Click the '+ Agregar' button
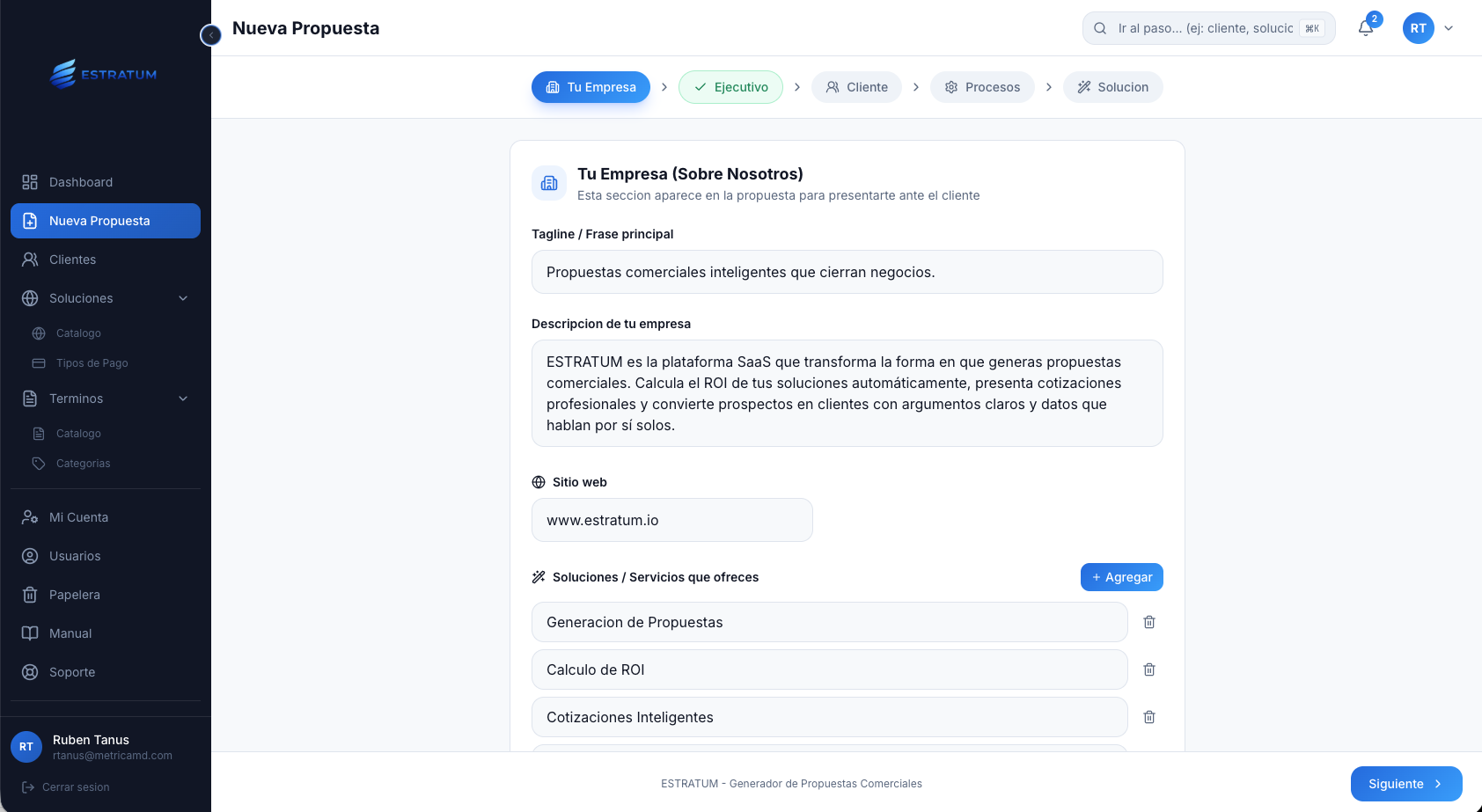This screenshot has height=812, width=1482. point(1121,577)
